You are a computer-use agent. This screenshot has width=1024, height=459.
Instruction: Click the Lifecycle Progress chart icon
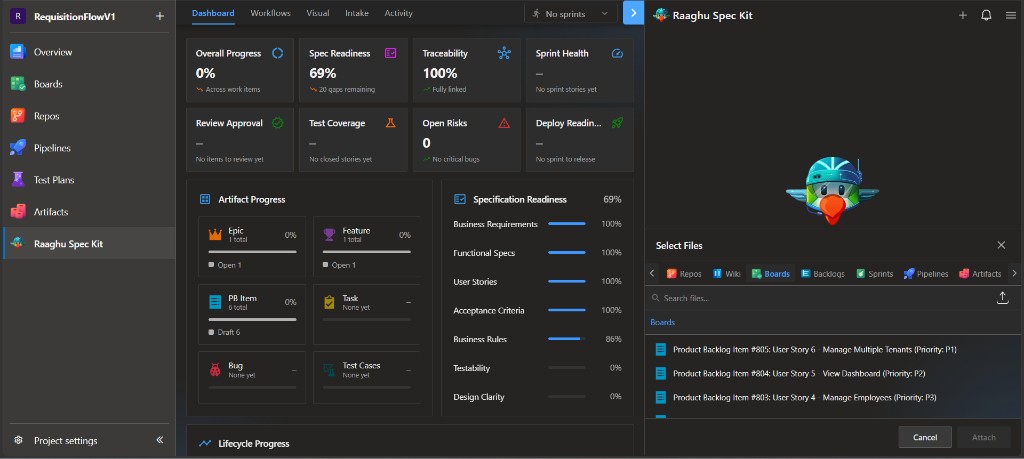click(205, 443)
